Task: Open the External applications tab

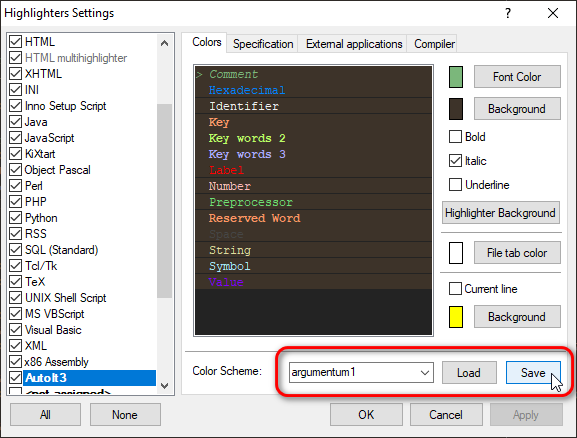Action: coord(354,44)
